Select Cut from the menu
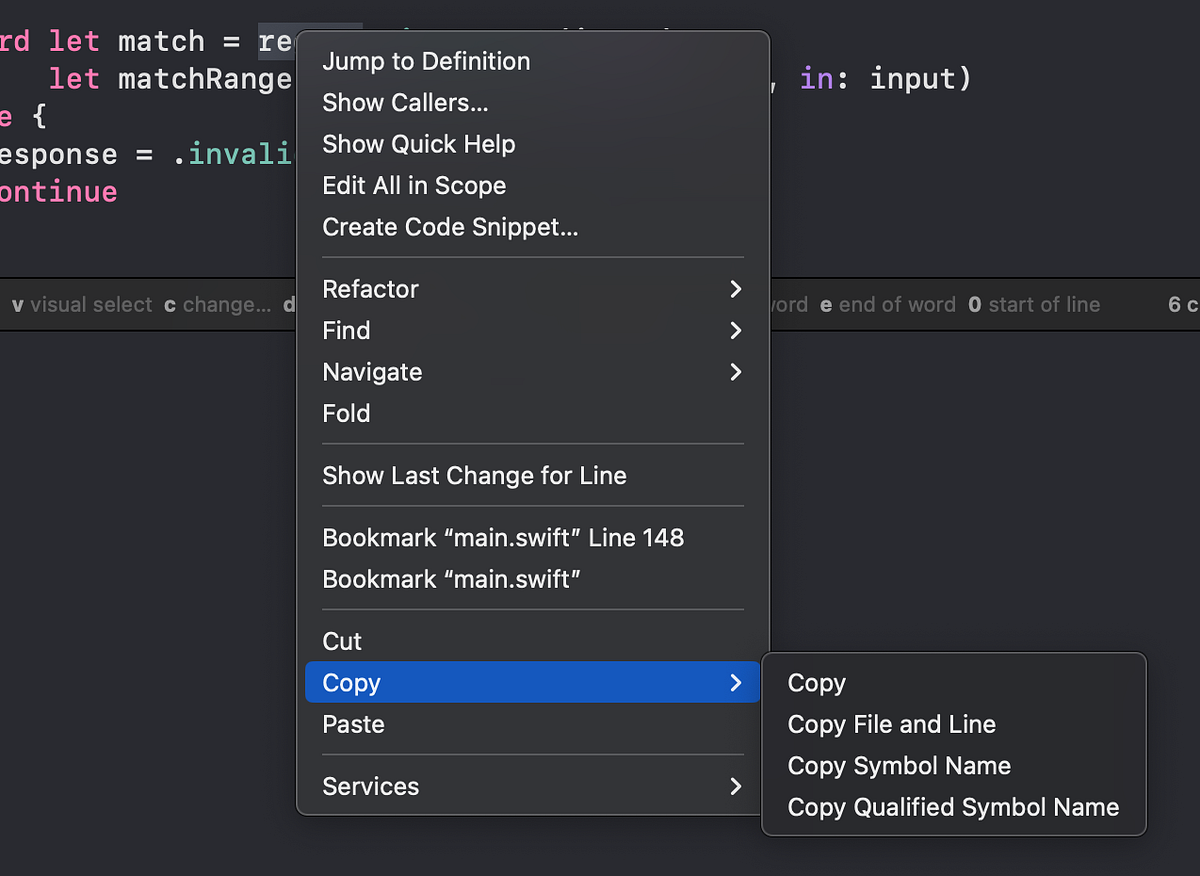Image resolution: width=1200 pixels, height=876 pixels. (342, 641)
